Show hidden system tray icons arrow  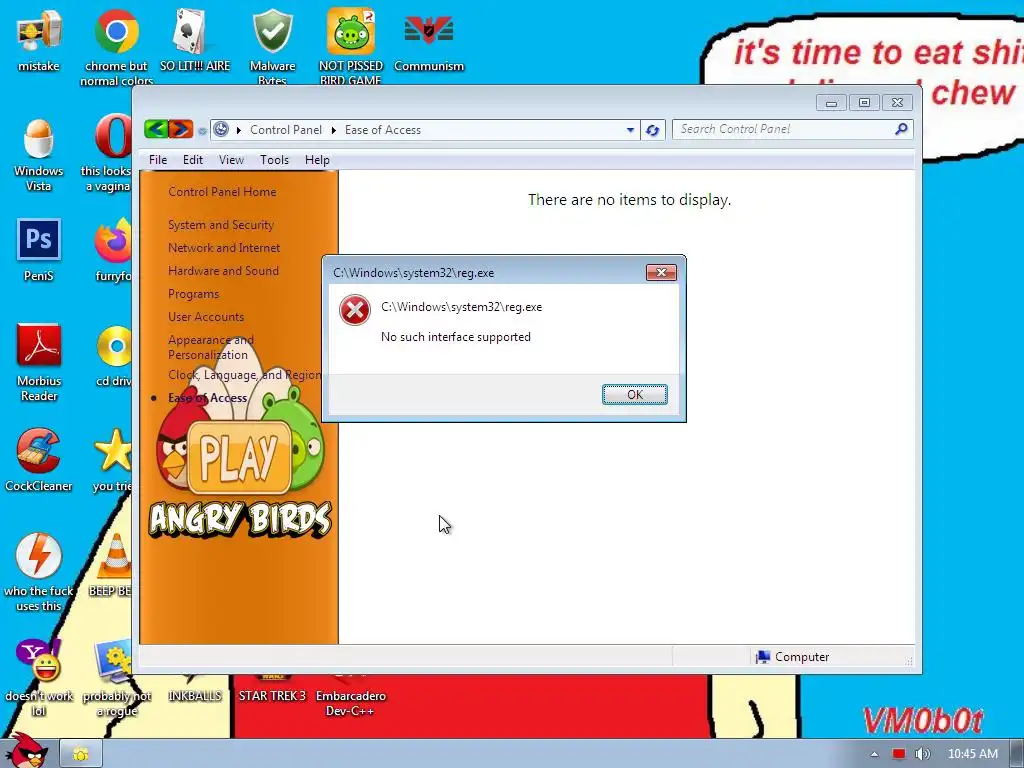[874, 754]
